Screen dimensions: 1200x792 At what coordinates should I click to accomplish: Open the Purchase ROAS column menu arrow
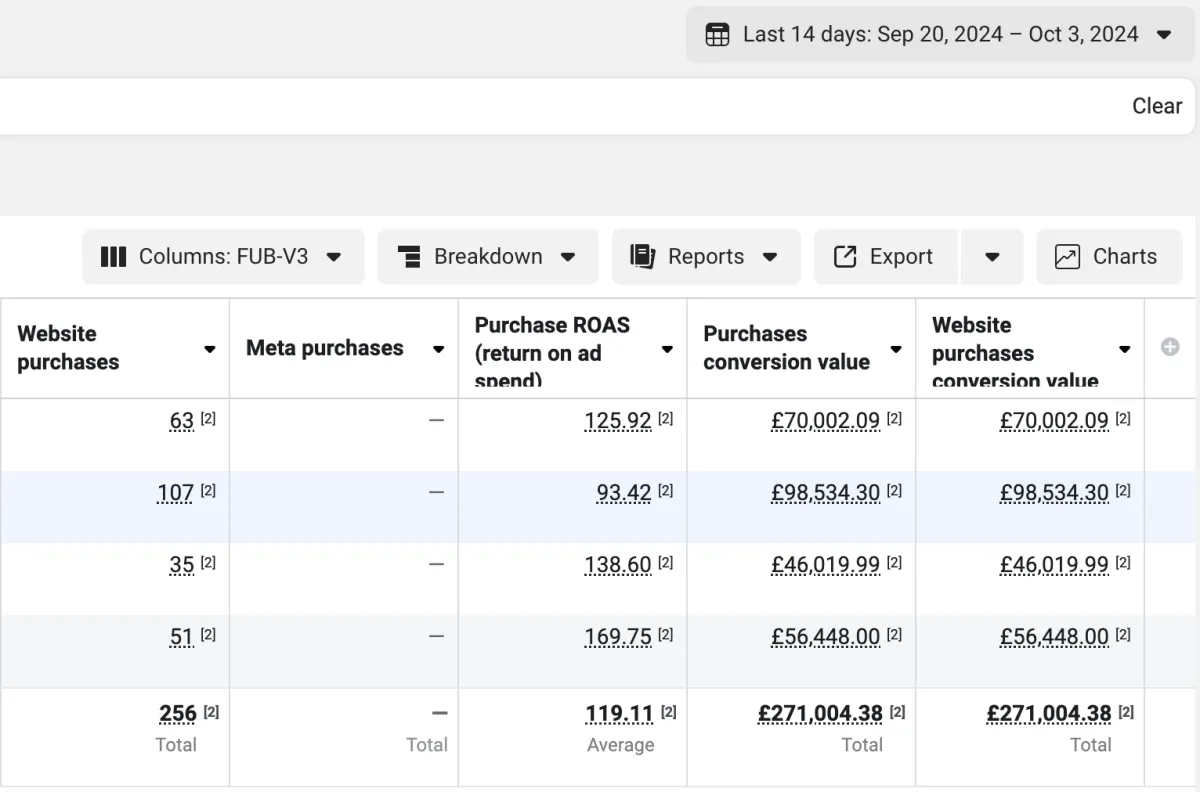pos(667,349)
